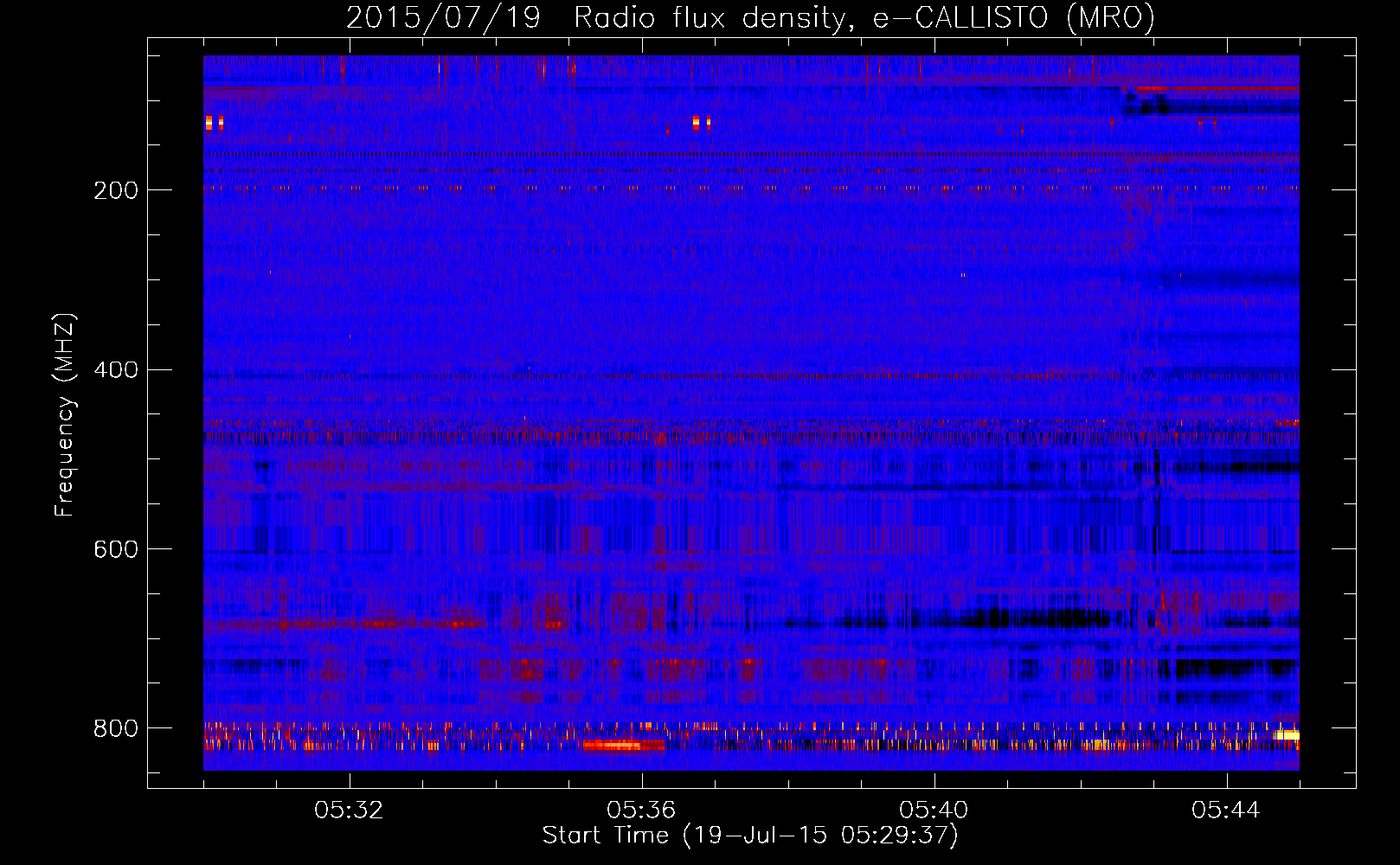Viewport: 1400px width, 865px height.
Task: Click the 200 frequency tick label
Action: coord(115,190)
